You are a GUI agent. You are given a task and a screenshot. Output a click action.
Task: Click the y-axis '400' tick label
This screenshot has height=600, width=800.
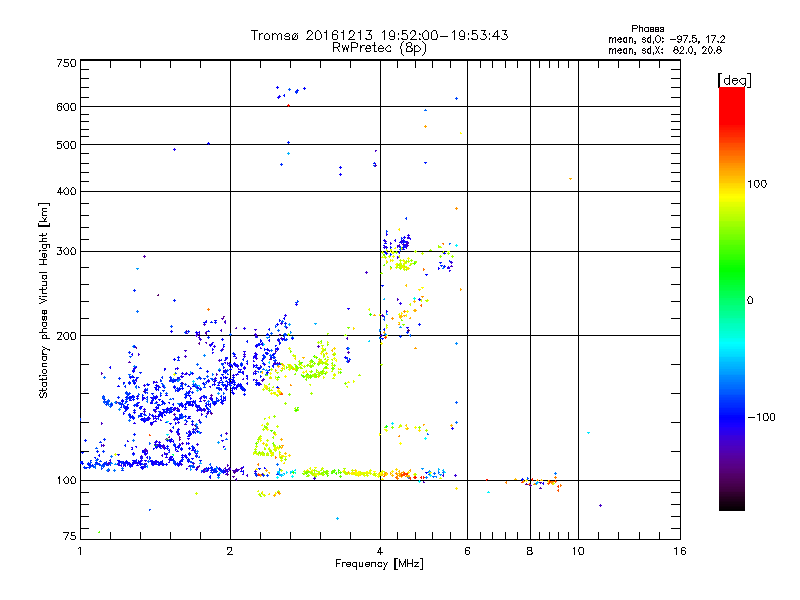(x=66, y=192)
